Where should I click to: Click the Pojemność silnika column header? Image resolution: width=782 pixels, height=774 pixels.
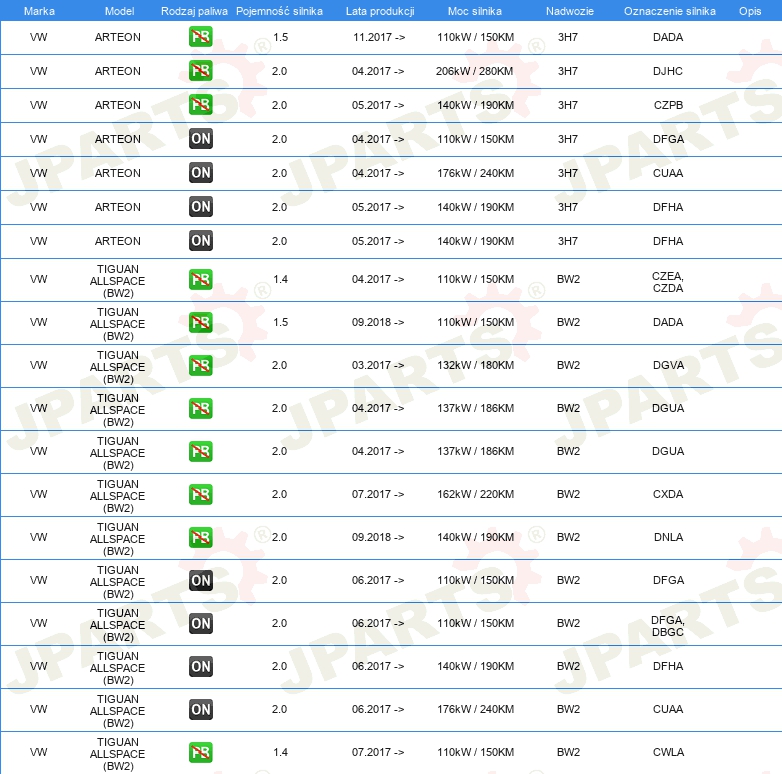tap(279, 11)
